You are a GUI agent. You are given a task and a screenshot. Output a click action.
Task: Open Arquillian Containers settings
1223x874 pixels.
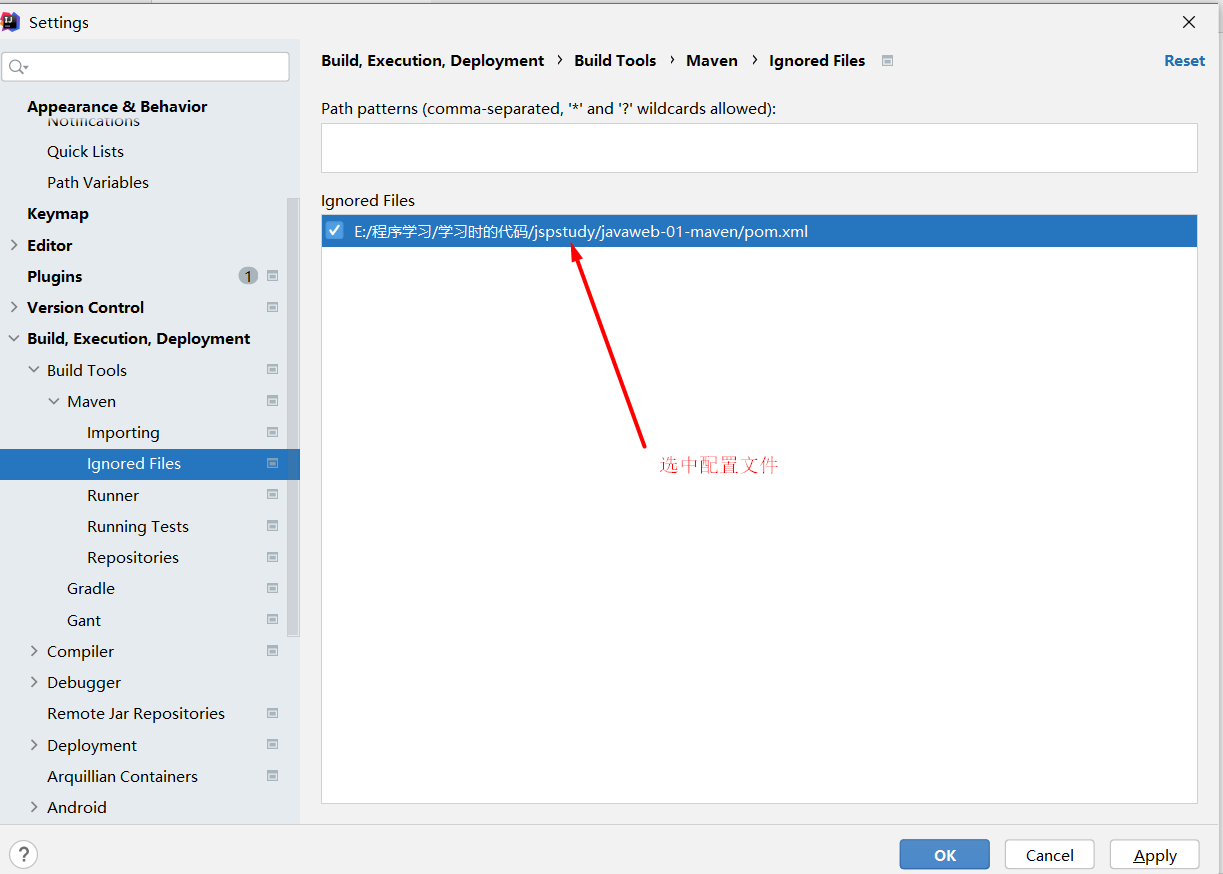click(x=122, y=776)
